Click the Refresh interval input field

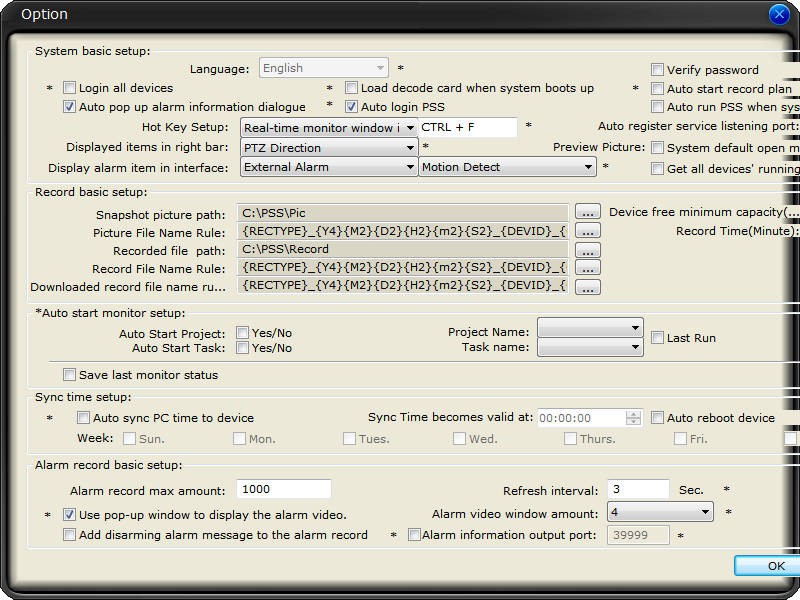pyautogui.click(x=637, y=490)
